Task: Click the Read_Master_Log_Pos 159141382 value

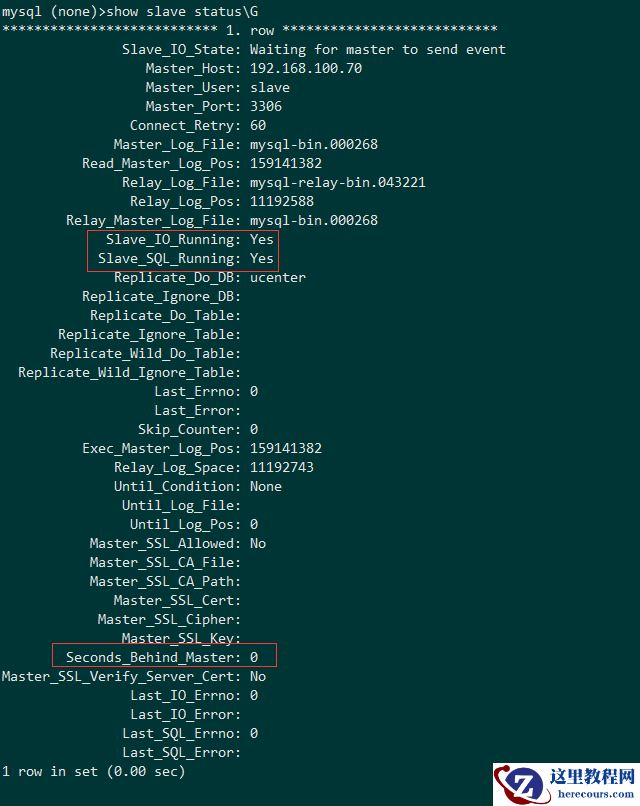Action: coord(286,163)
